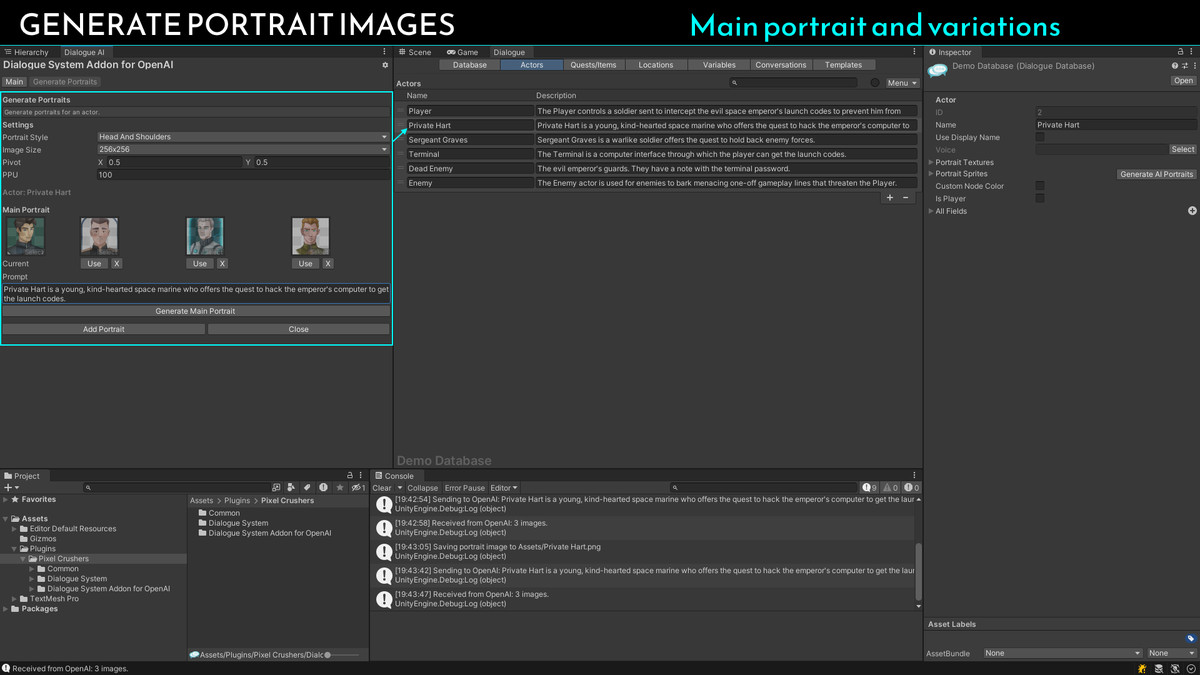Open Portrait Style dropdown

tap(243, 137)
